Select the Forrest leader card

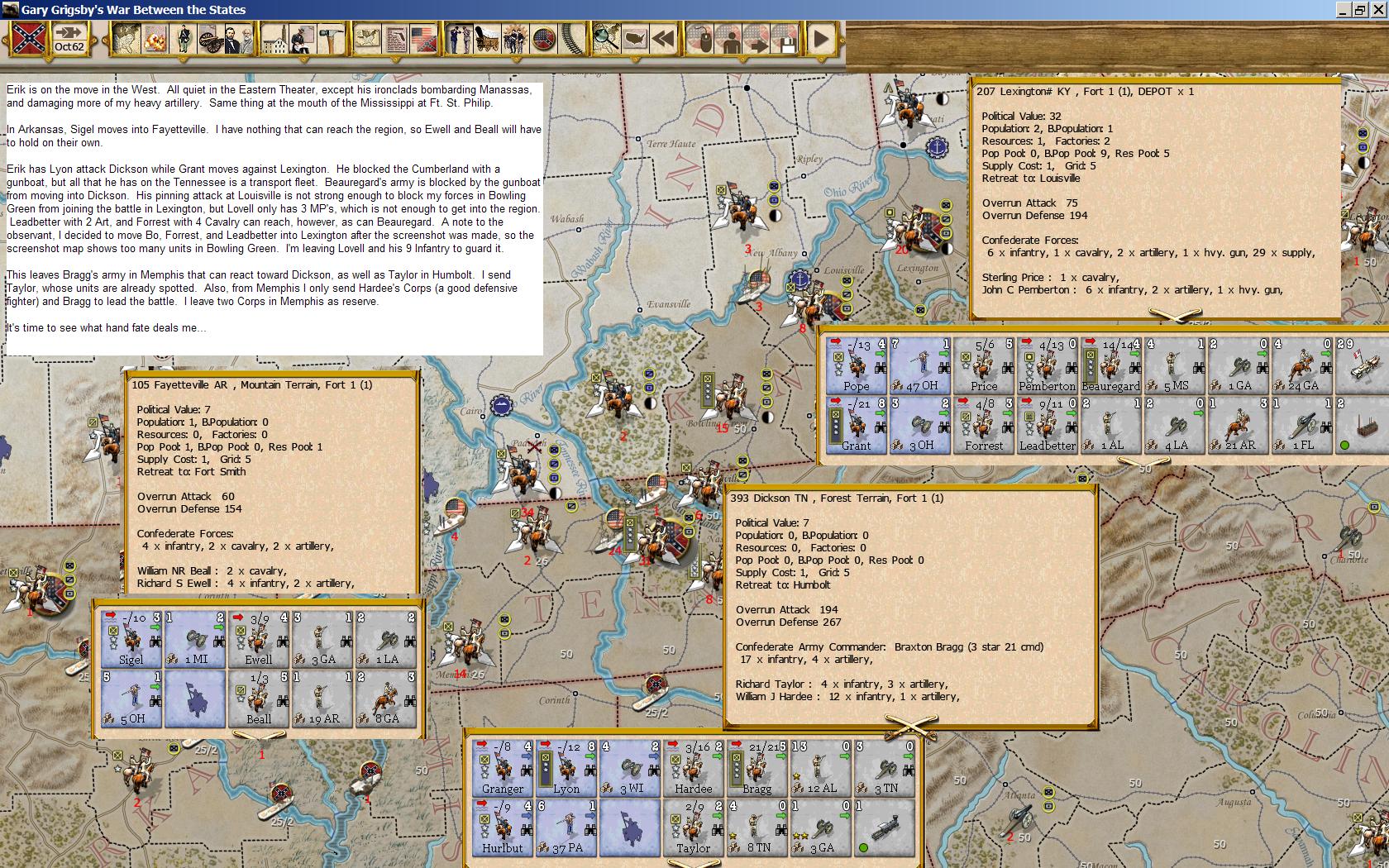(x=984, y=424)
